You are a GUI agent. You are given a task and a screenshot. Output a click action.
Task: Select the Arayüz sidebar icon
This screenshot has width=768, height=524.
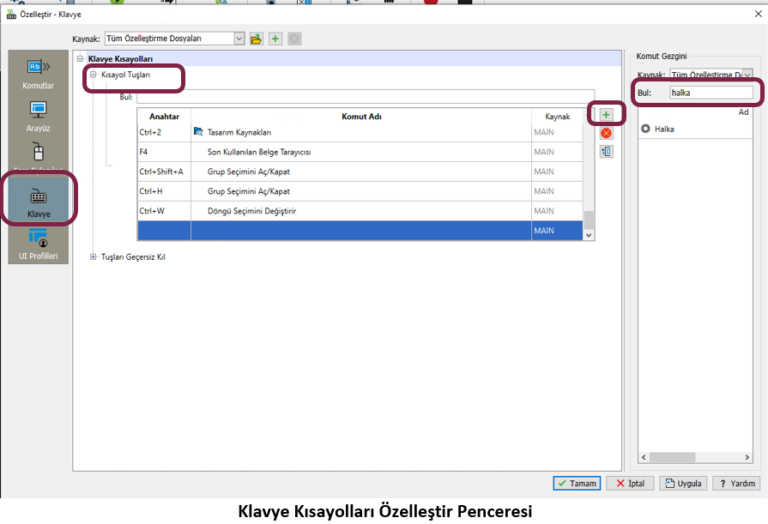[38, 116]
